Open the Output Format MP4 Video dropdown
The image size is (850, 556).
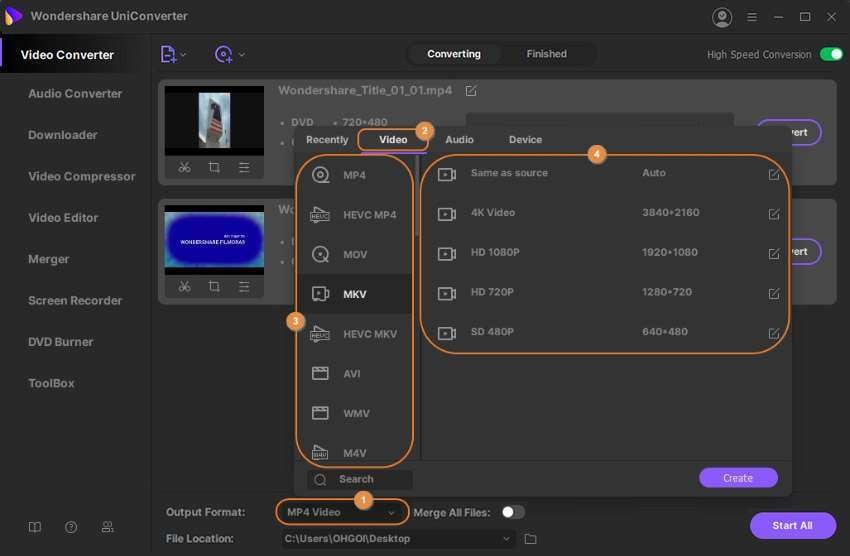[x=341, y=512]
